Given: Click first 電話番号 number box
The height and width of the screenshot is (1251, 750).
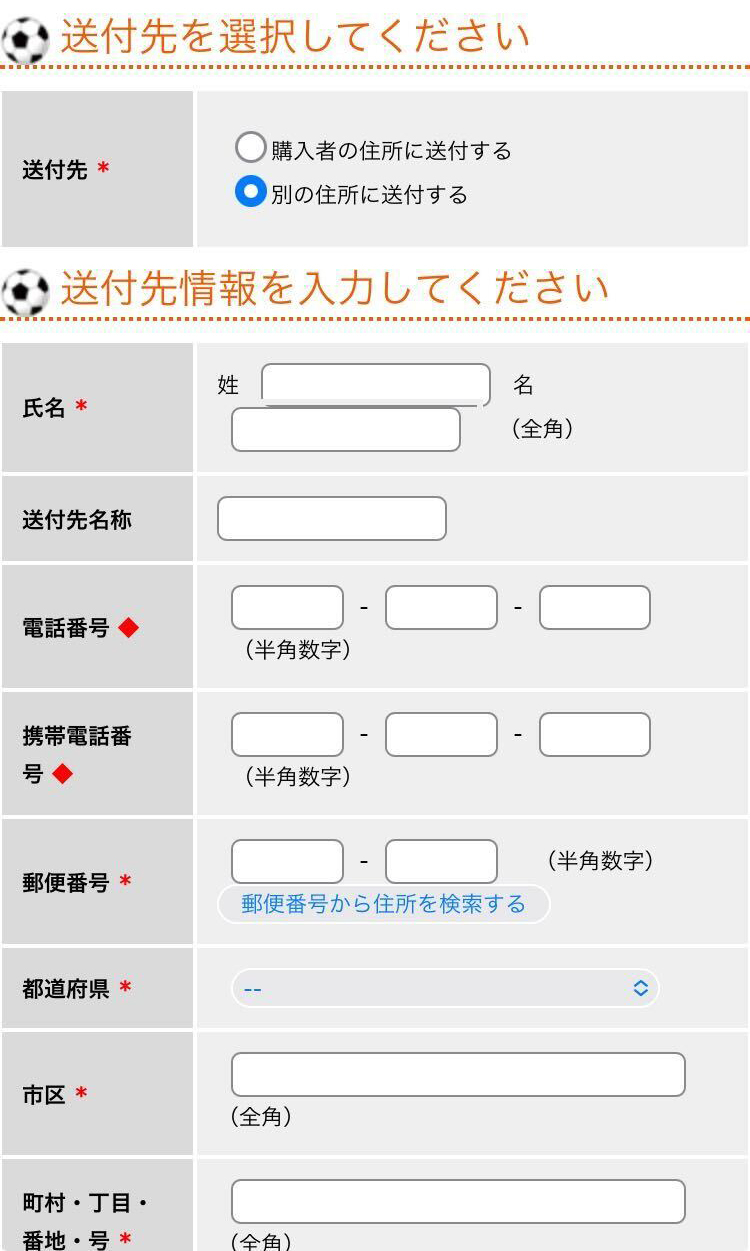Looking at the screenshot, I should pos(287,608).
